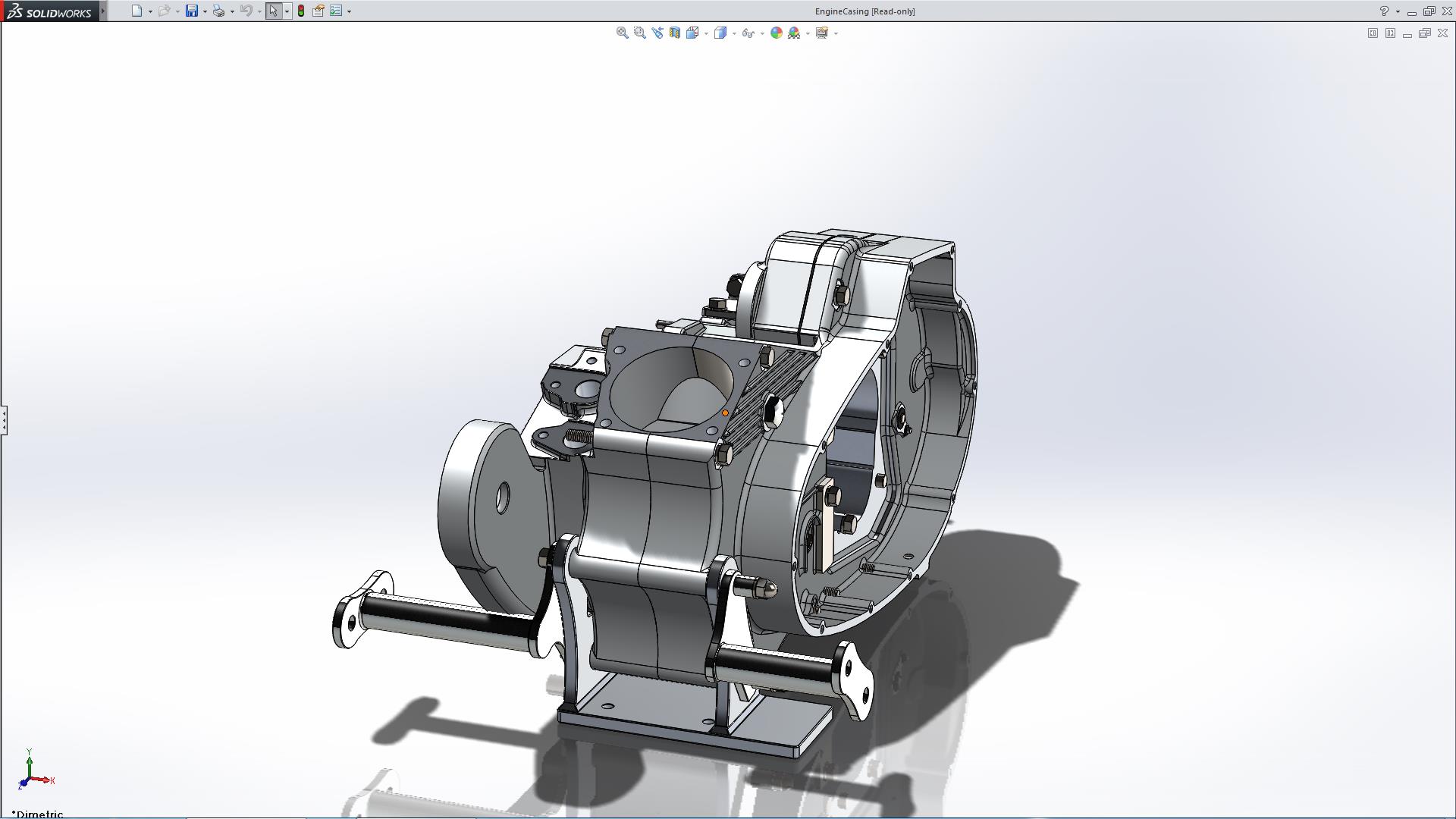
Task: Open the Help question mark menu
Action: tap(1384, 11)
